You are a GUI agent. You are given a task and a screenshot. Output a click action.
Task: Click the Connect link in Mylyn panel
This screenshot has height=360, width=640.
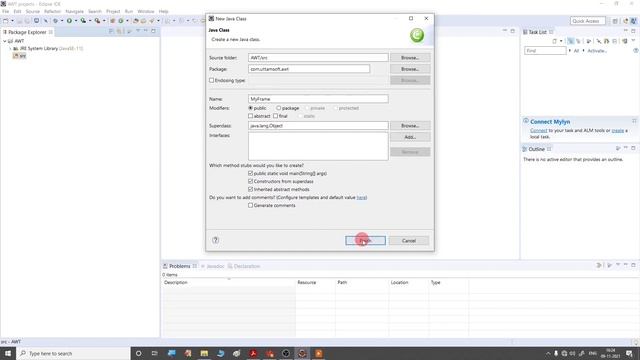(x=538, y=131)
